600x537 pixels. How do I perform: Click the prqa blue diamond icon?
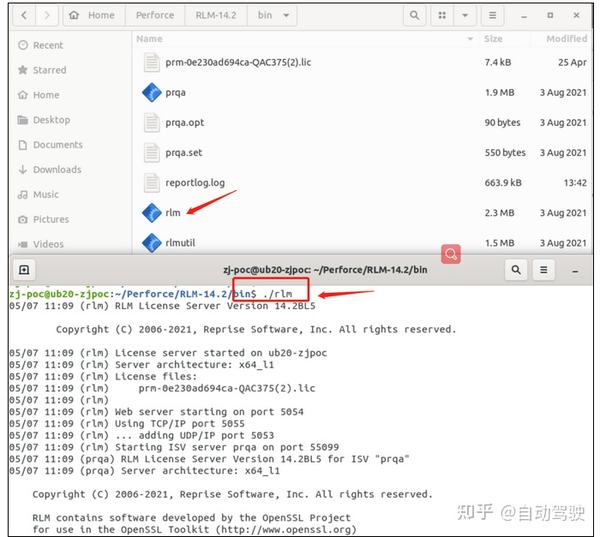click(152, 93)
